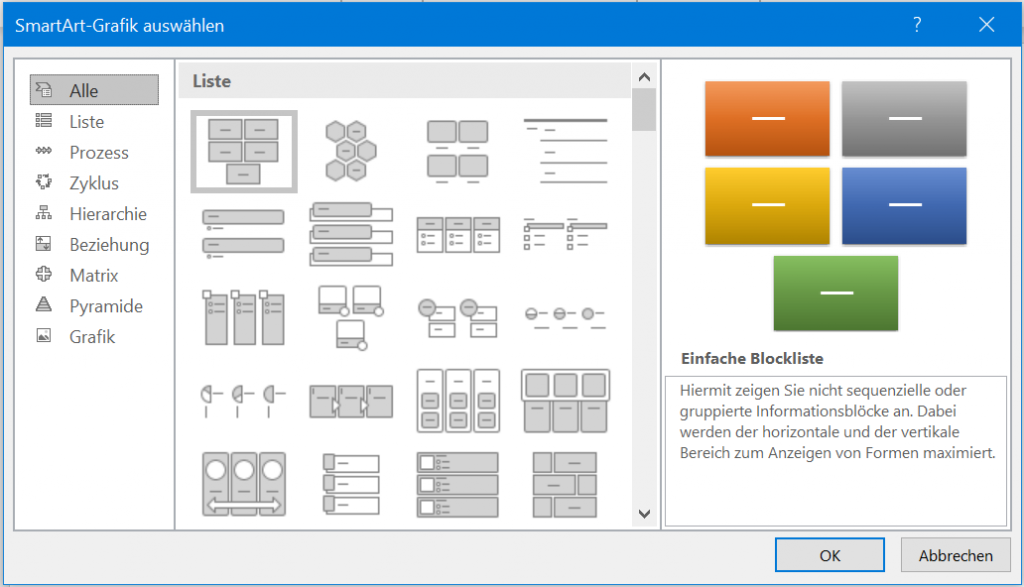Click the description starting with Hiermit zeigen Sie
This screenshot has width=1024, height=587.
(837, 422)
